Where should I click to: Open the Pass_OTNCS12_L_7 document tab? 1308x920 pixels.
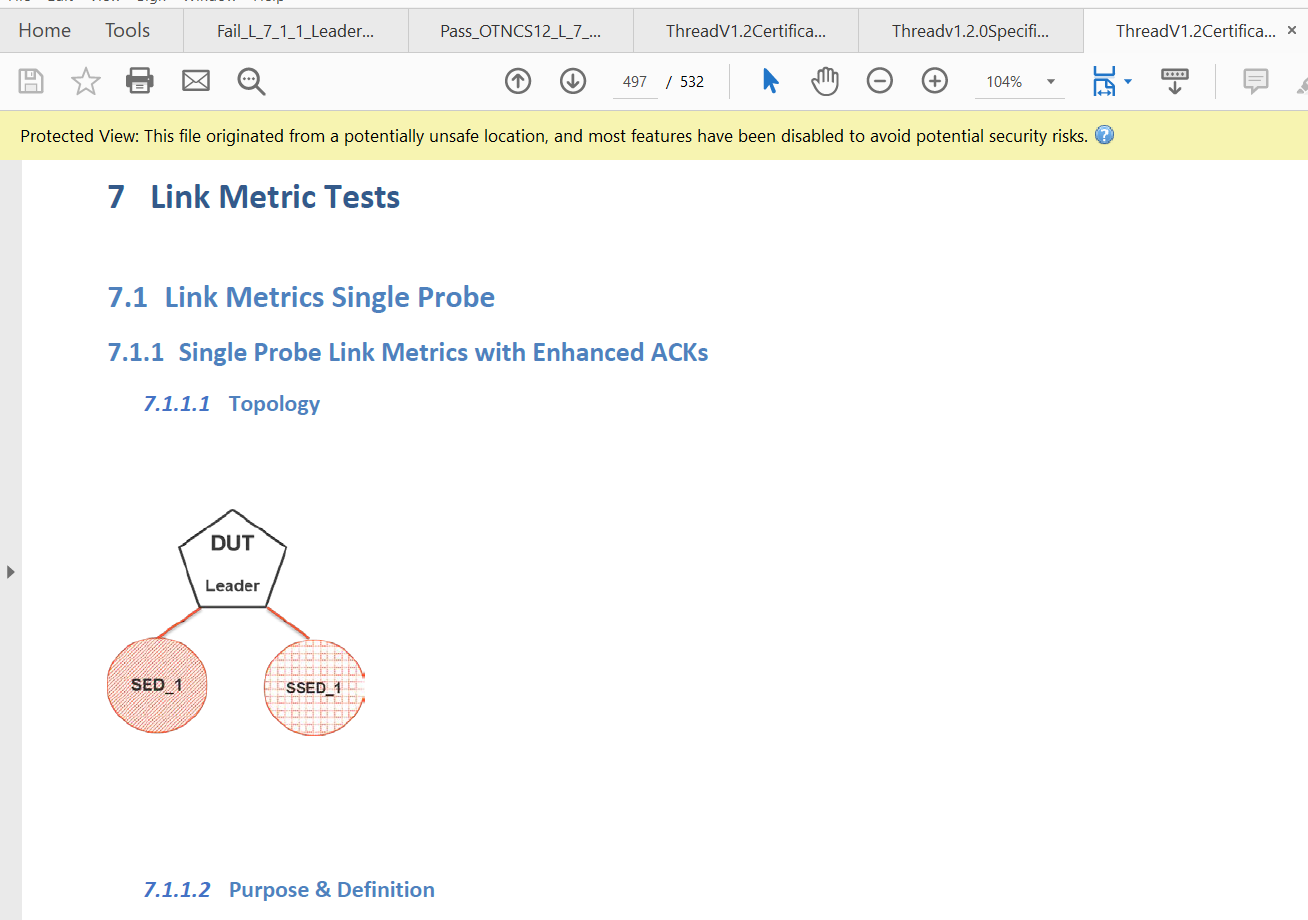click(520, 30)
